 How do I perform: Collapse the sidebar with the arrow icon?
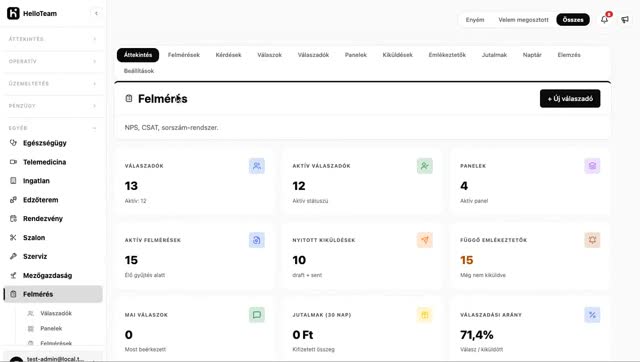coord(96,13)
